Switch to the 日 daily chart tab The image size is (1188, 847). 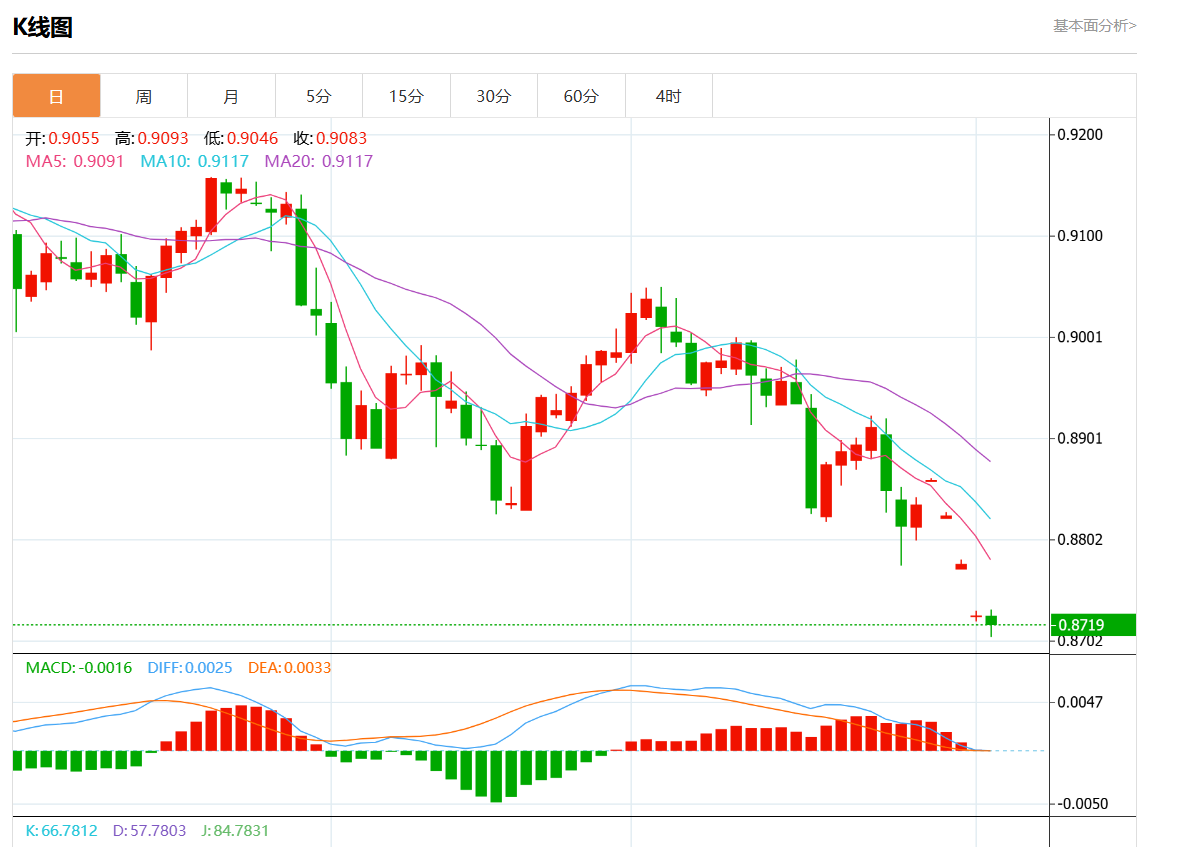coord(57,96)
